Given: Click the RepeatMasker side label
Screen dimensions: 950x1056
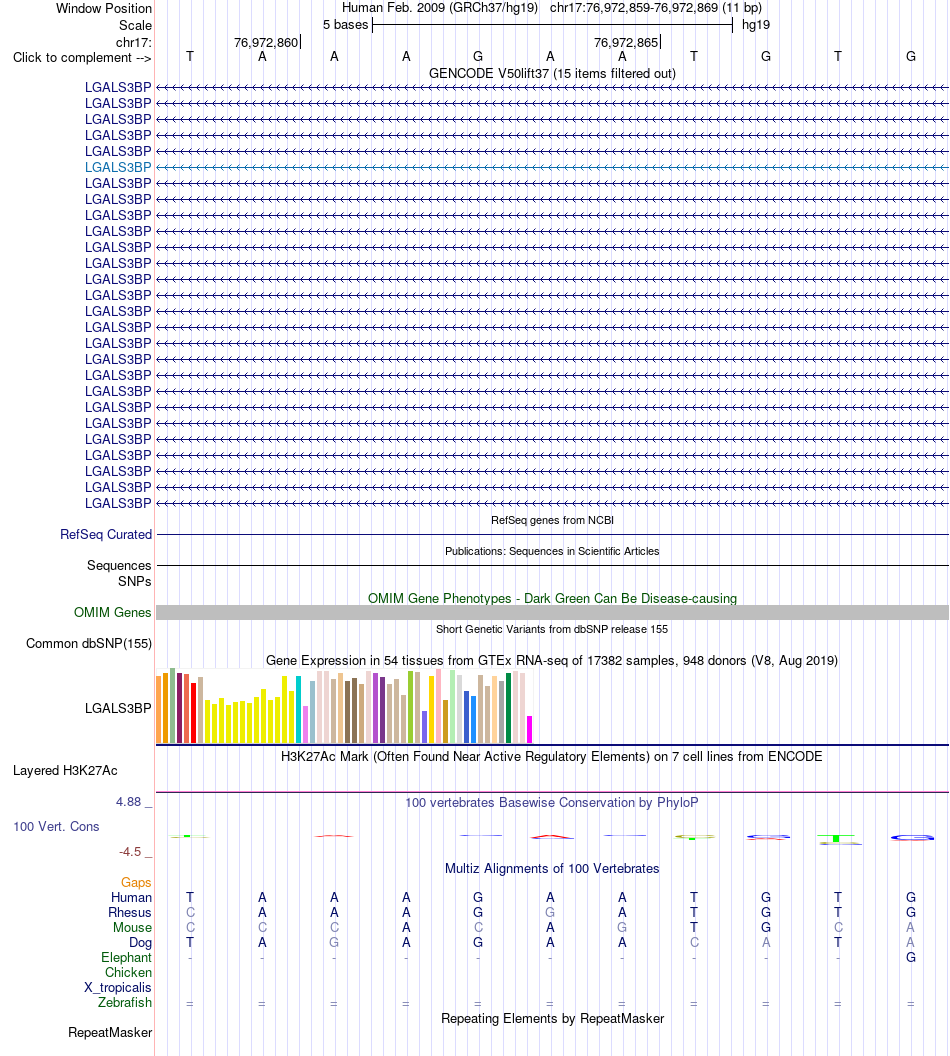Looking at the screenshot, I should (110, 1032).
